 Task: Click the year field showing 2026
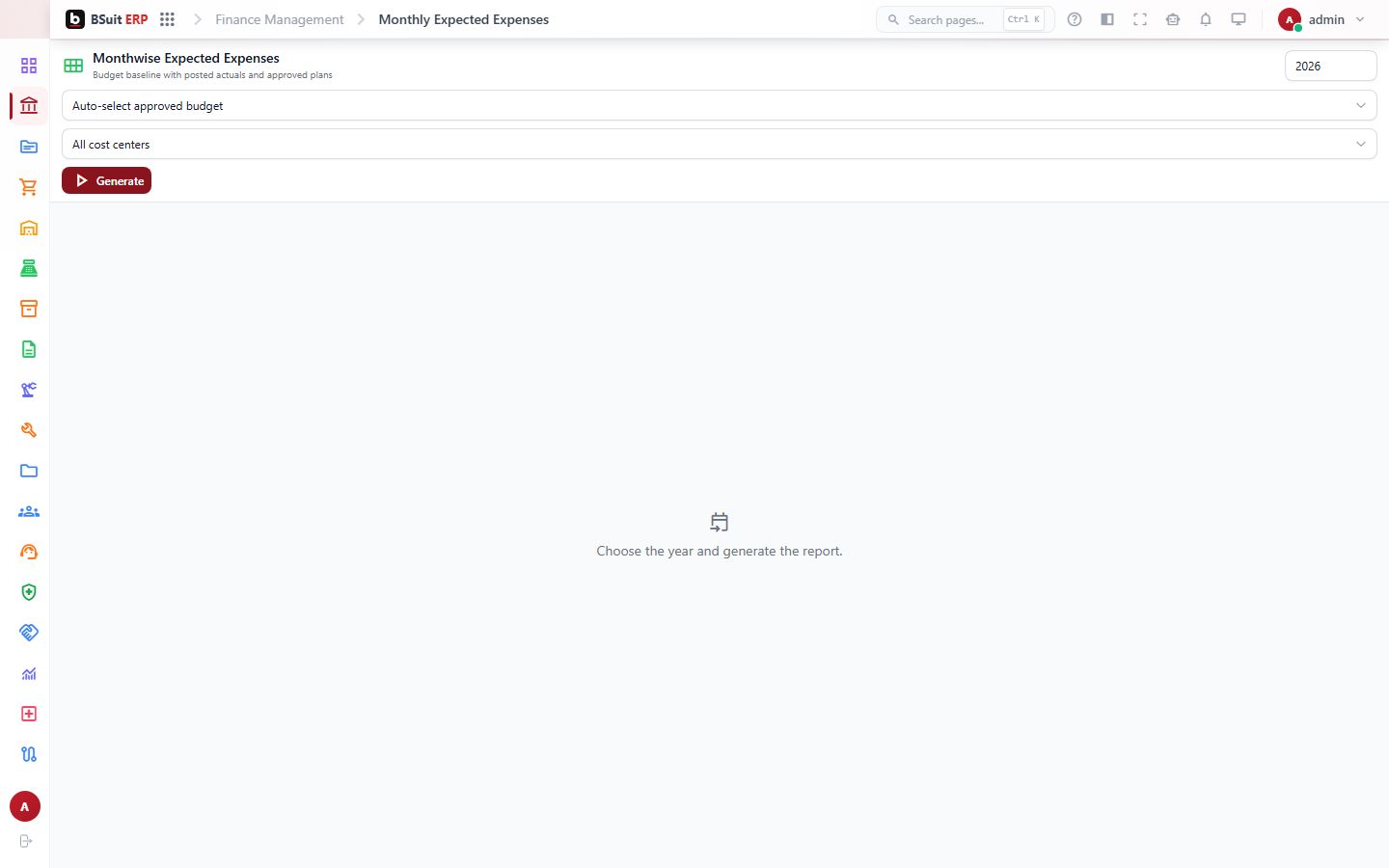(x=1330, y=66)
